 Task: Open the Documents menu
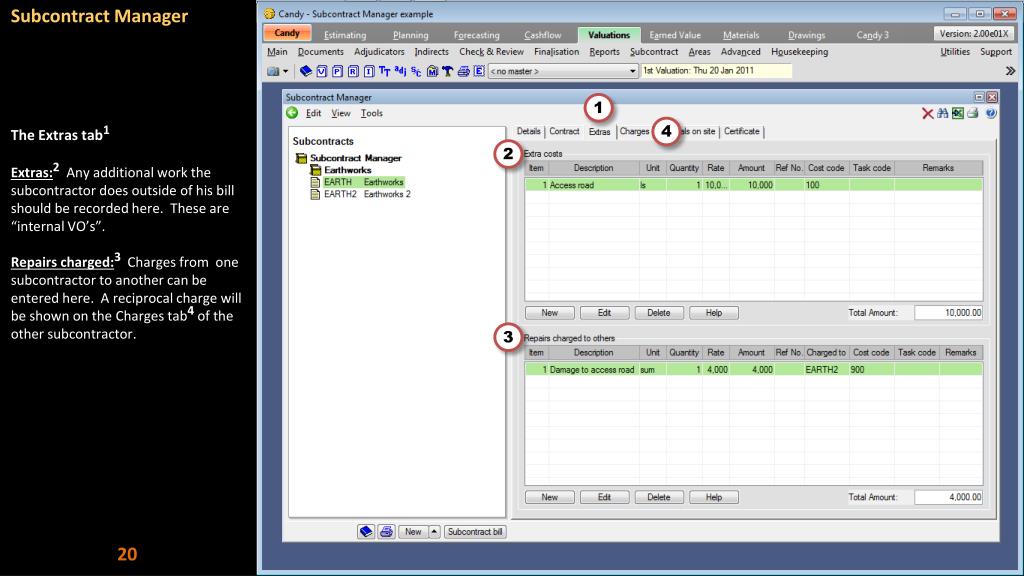(321, 52)
